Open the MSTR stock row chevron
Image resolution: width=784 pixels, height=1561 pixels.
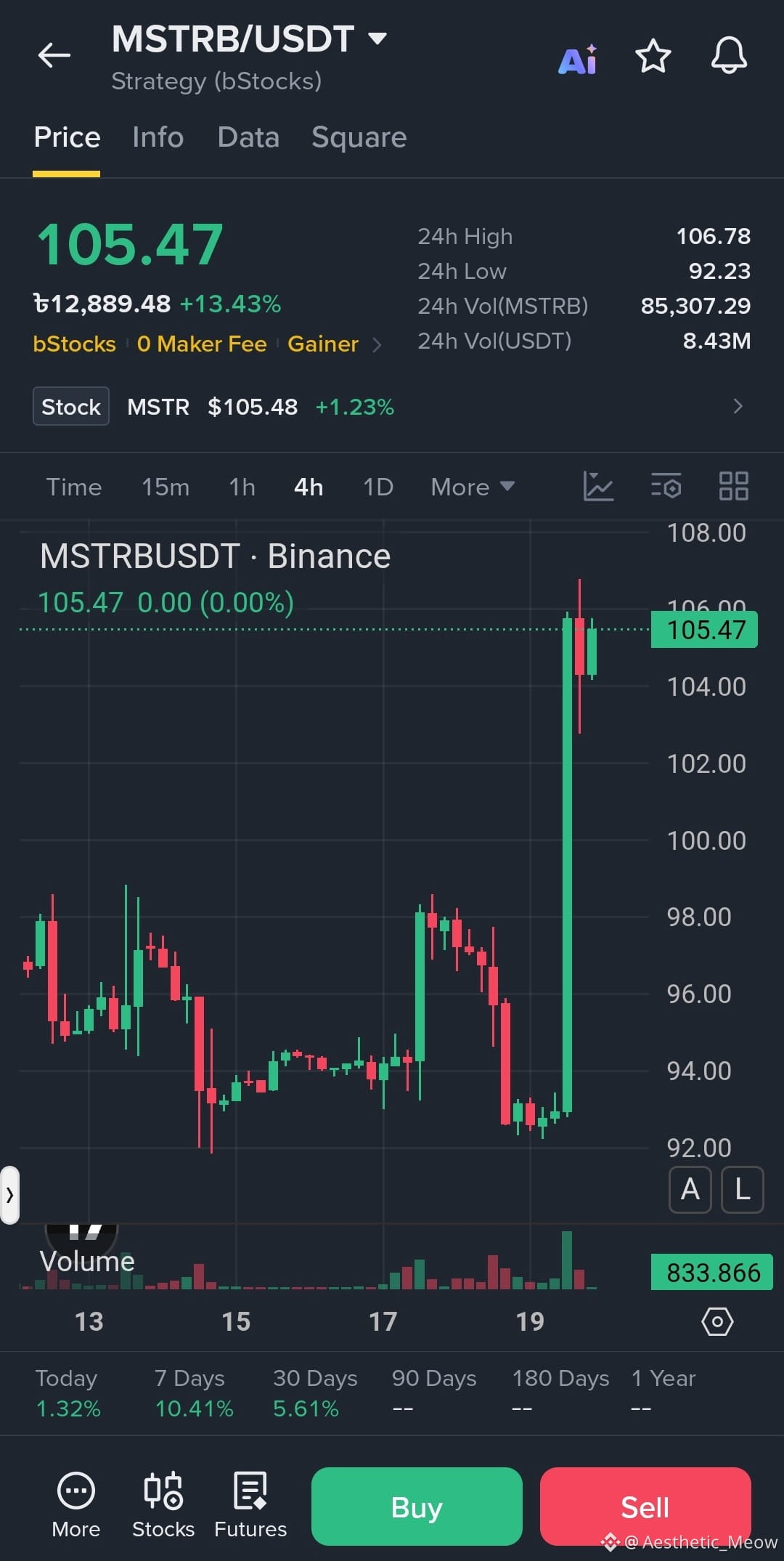pyautogui.click(x=738, y=406)
